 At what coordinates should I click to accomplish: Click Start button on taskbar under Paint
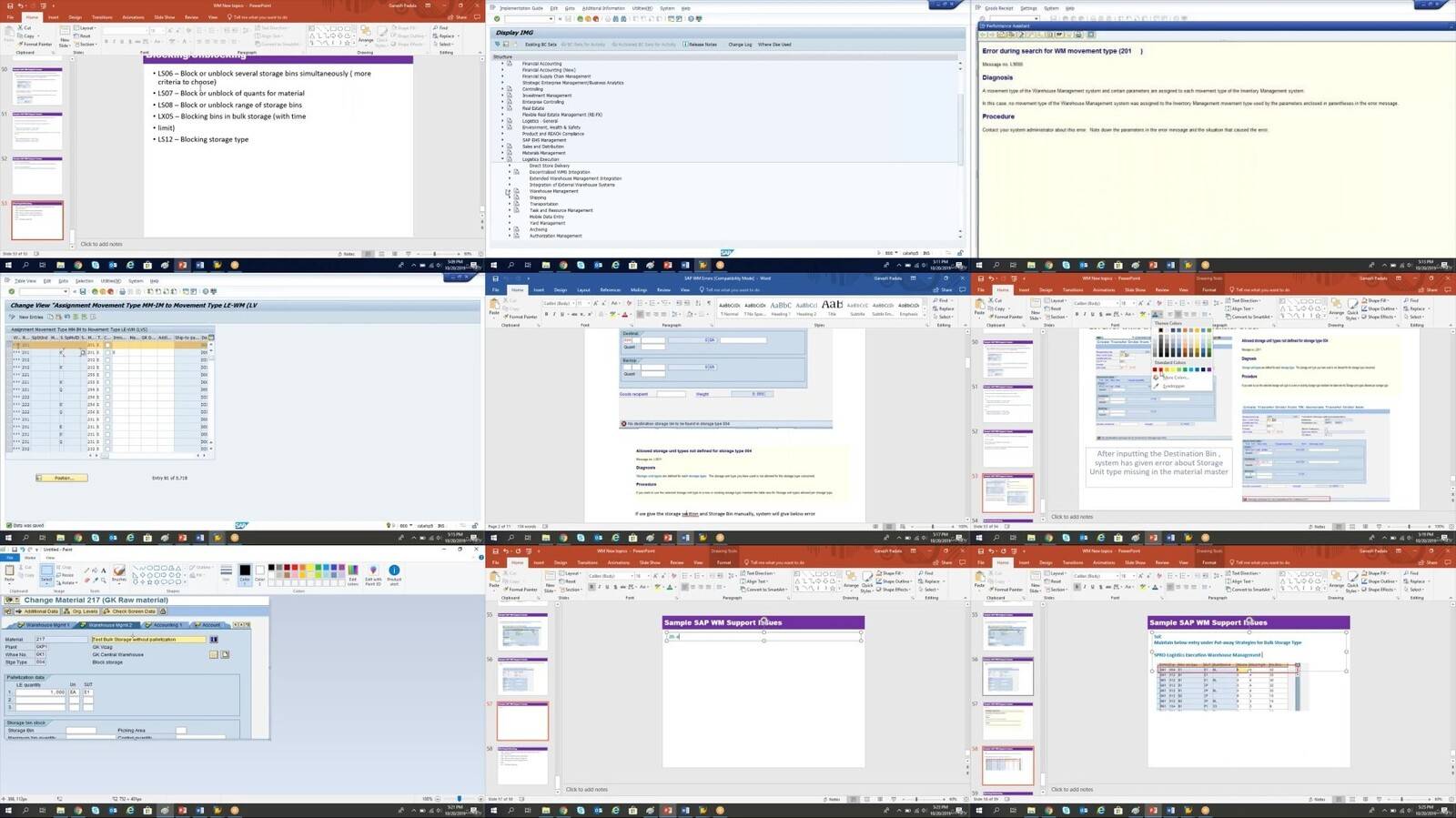point(7,810)
